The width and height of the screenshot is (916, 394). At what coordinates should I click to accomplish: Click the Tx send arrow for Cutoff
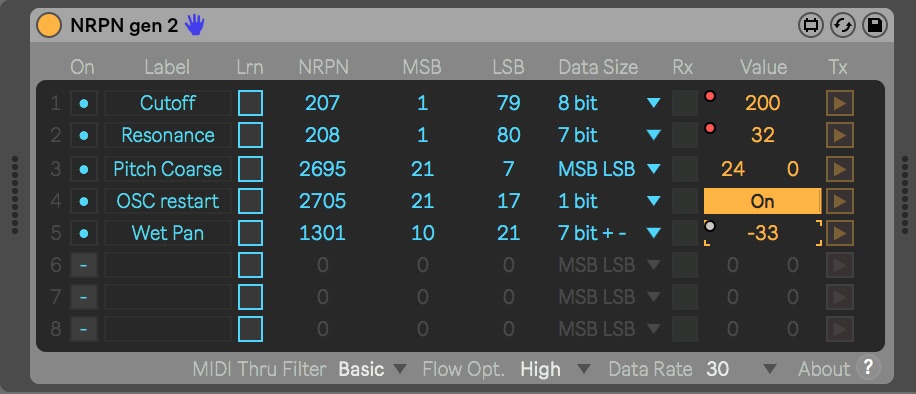(x=839, y=103)
